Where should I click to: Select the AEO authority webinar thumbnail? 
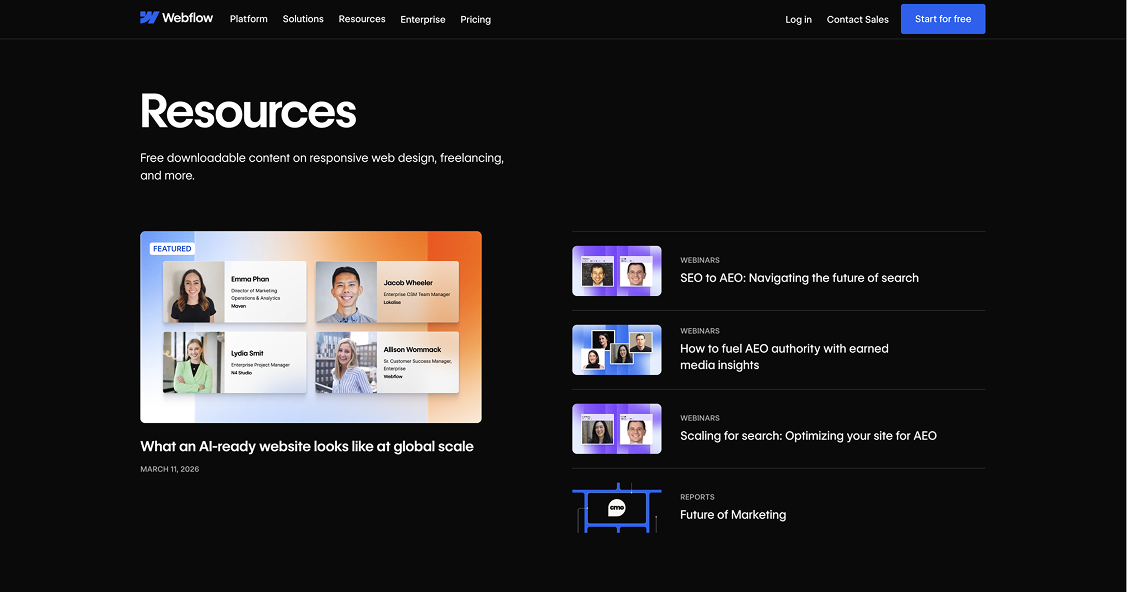(616, 349)
